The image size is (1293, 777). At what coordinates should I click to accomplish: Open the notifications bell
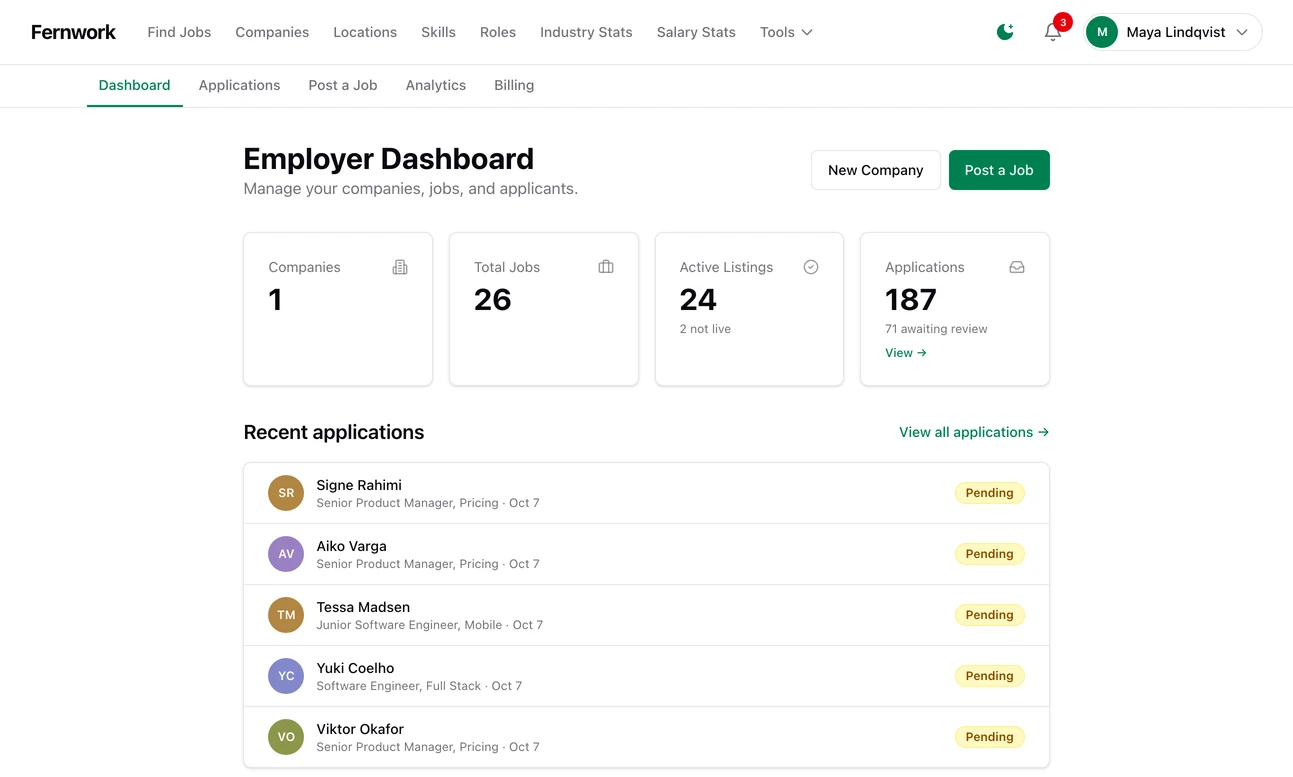pyautogui.click(x=1053, y=32)
